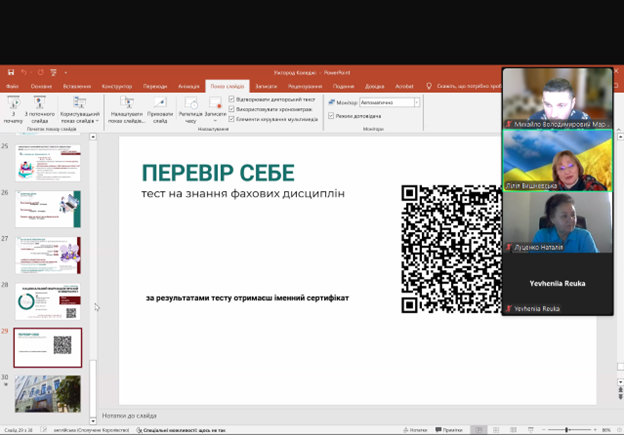
Task: Start slideshow 'З поточного слайда' icon
Action: pos(39,103)
